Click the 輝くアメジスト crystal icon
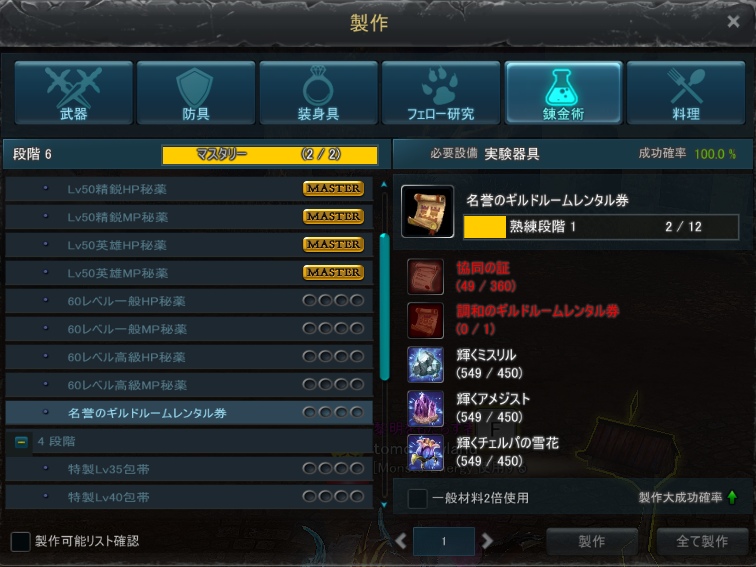This screenshot has height=567, width=756. [x=425, y=408]
